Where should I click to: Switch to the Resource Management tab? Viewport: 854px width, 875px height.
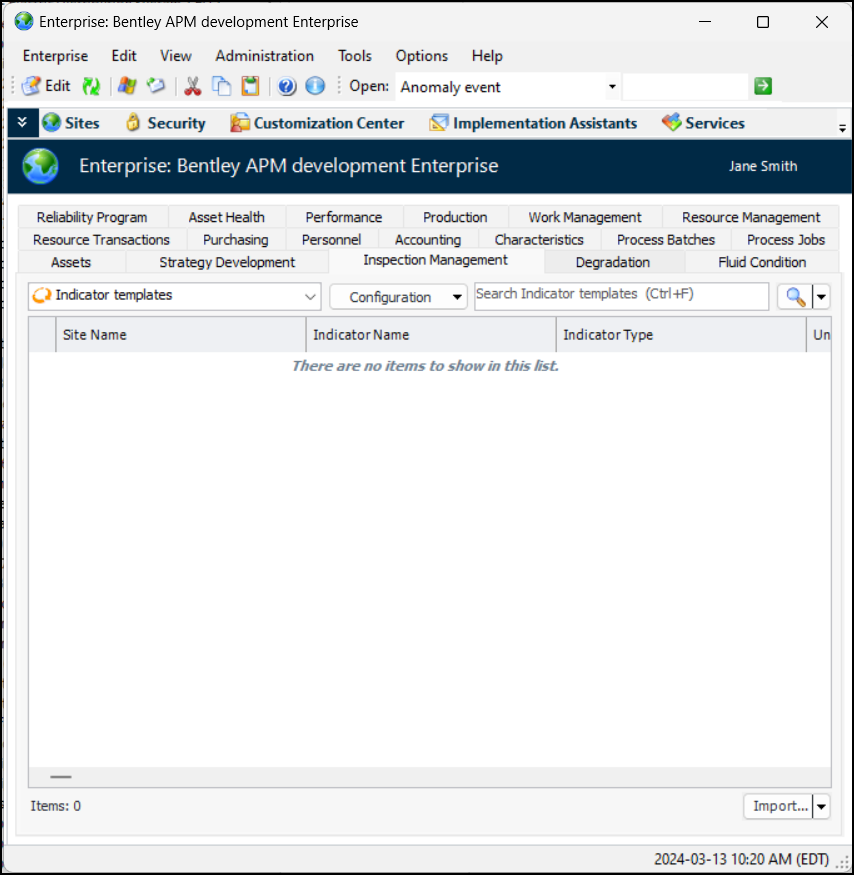tap(751, 217)
